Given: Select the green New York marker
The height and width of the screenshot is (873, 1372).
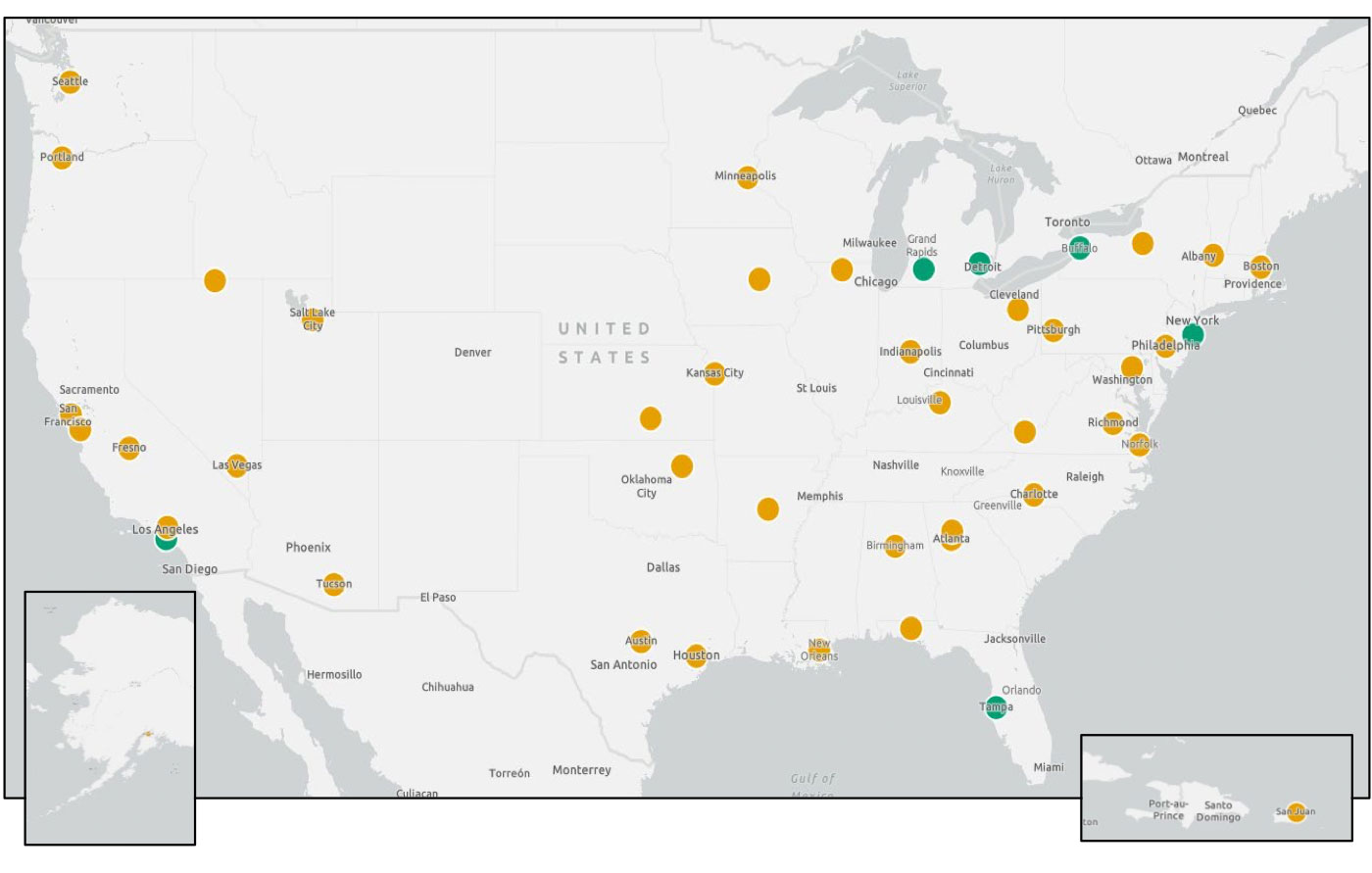Looking at the screenshot, I should (1193, 335).
